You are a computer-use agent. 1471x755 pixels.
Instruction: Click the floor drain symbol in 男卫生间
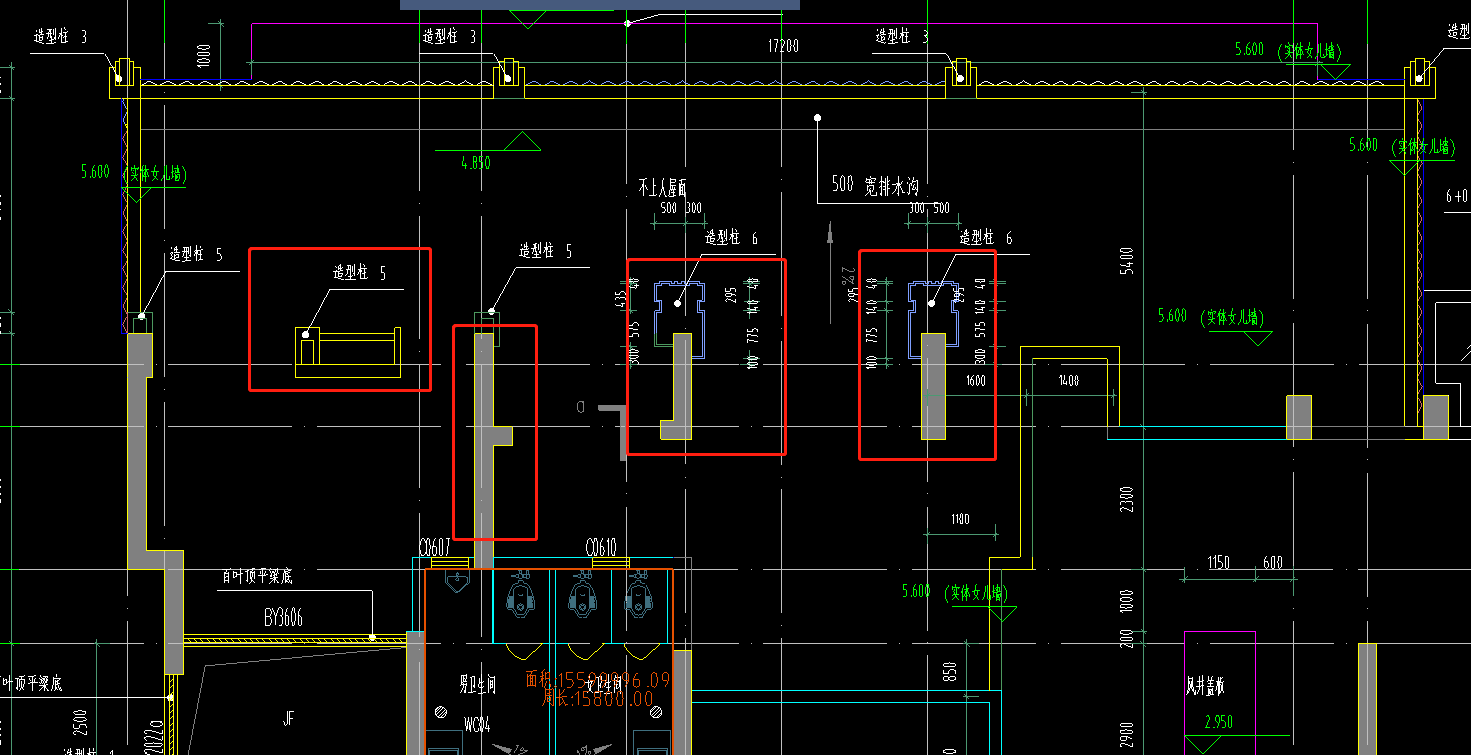pyautogui.click(x=441, y=711)
